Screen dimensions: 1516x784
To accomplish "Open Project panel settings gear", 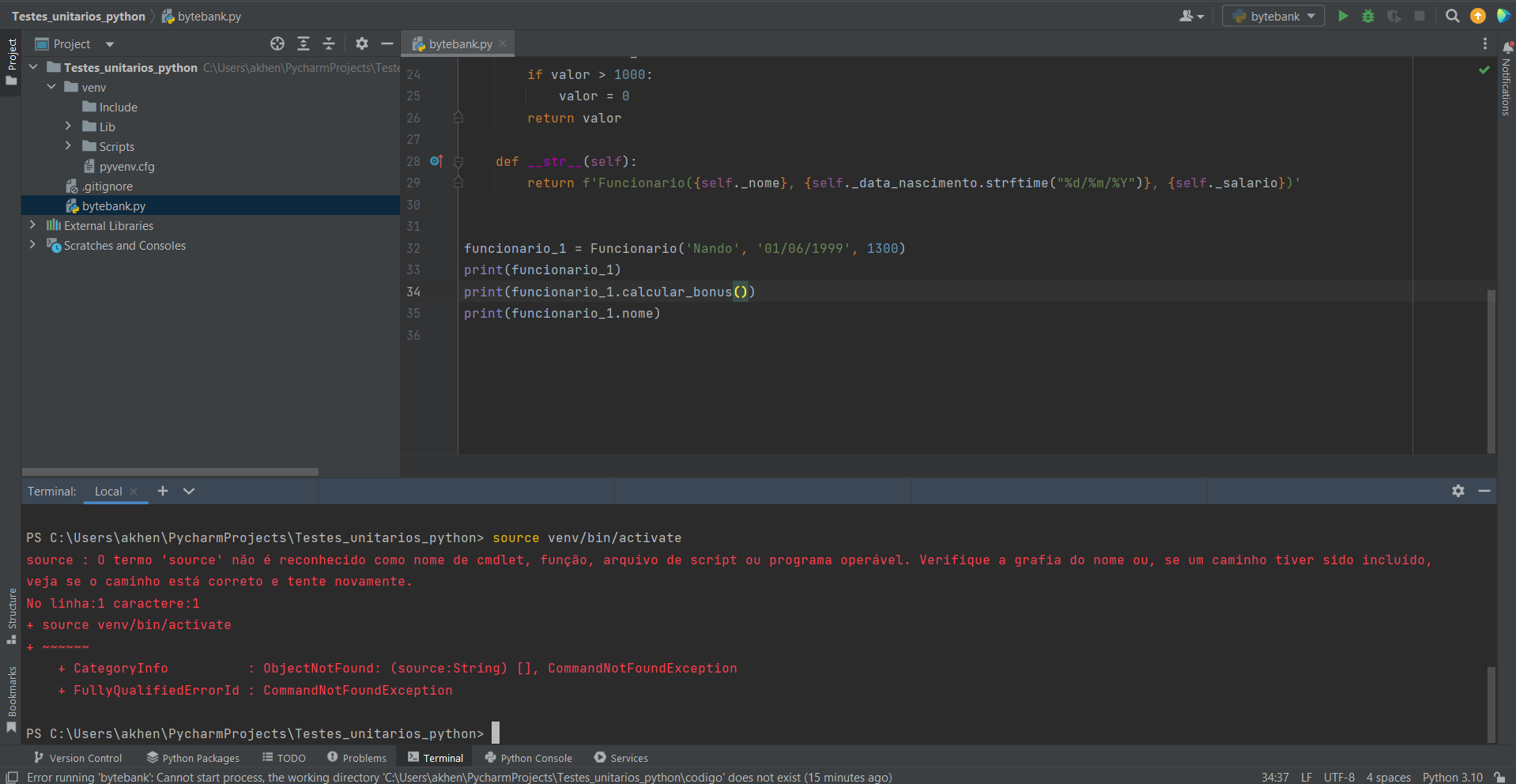I will [x=362, y=43].
